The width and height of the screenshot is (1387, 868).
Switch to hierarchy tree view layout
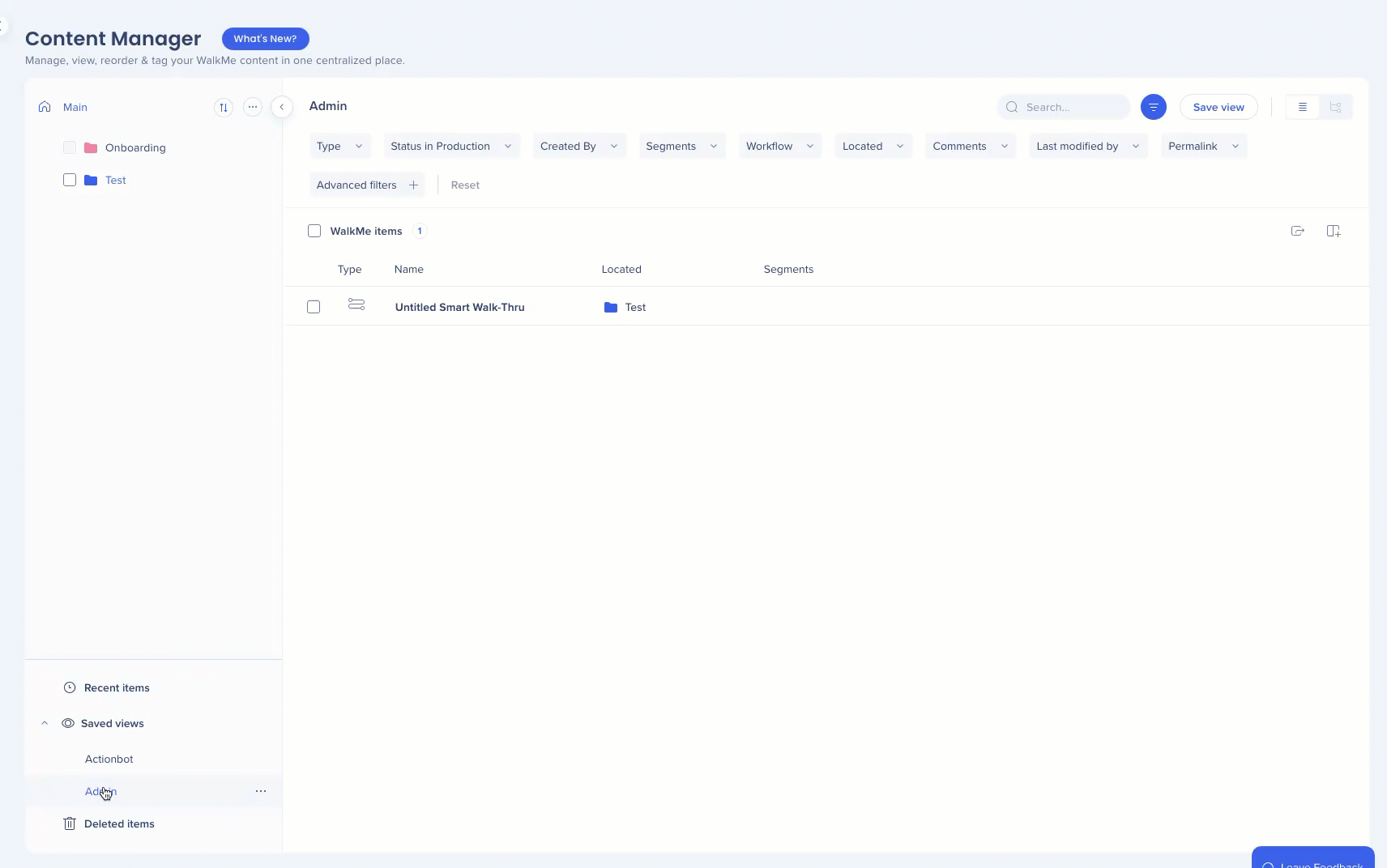coord(1336,107)
